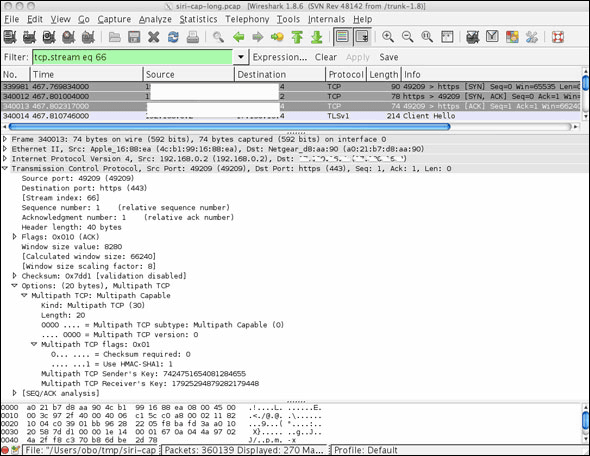
Task: Close capture file X icon
Action: pyautogui.click(x=154, y=37)
